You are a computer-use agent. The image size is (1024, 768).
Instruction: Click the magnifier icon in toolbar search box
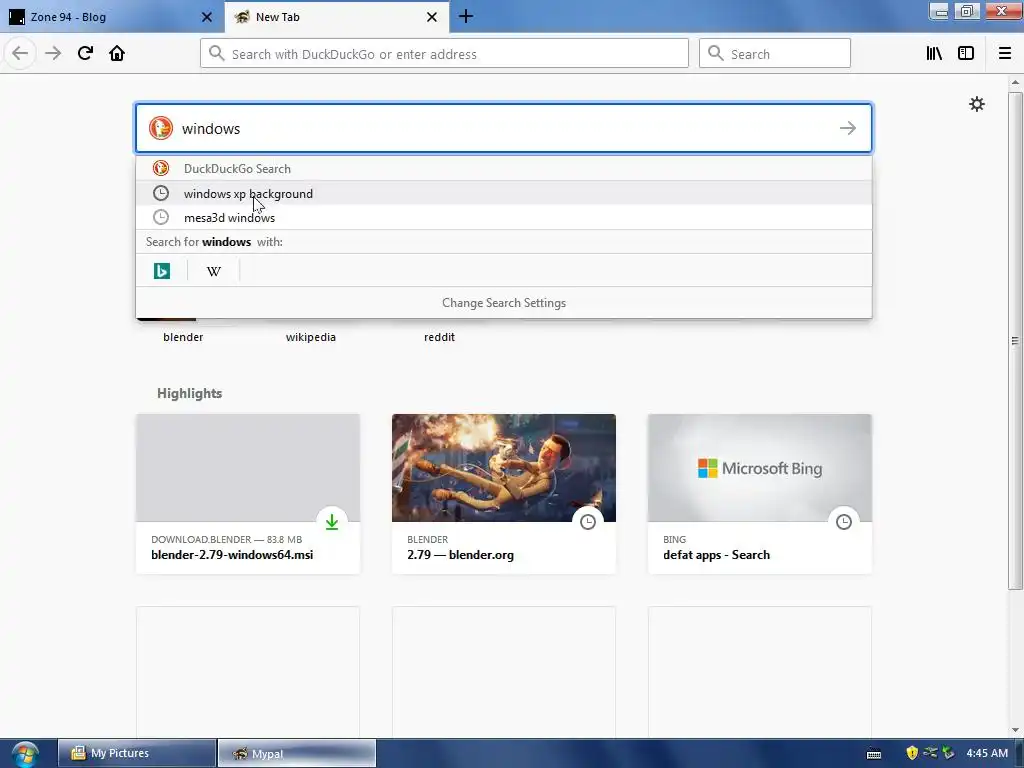point(716,53)
